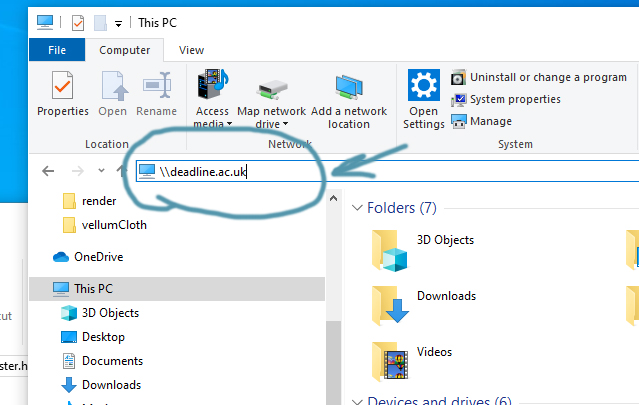Click the Manage button in the System group

click(x=481, y=121)
